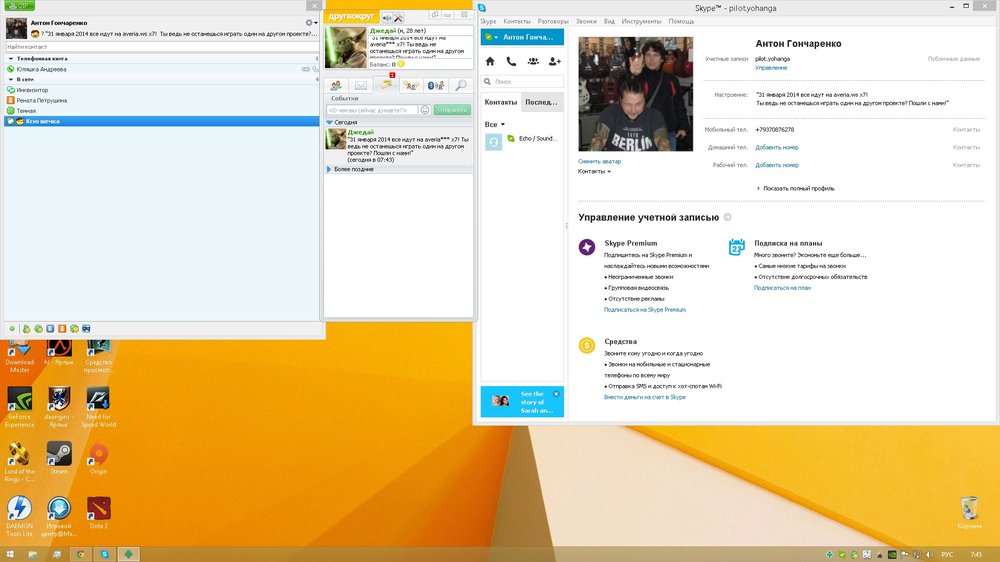Screen dimensions: 1000x562
Task: Click the add contact icon in Skype
Action: pos(555,62)
